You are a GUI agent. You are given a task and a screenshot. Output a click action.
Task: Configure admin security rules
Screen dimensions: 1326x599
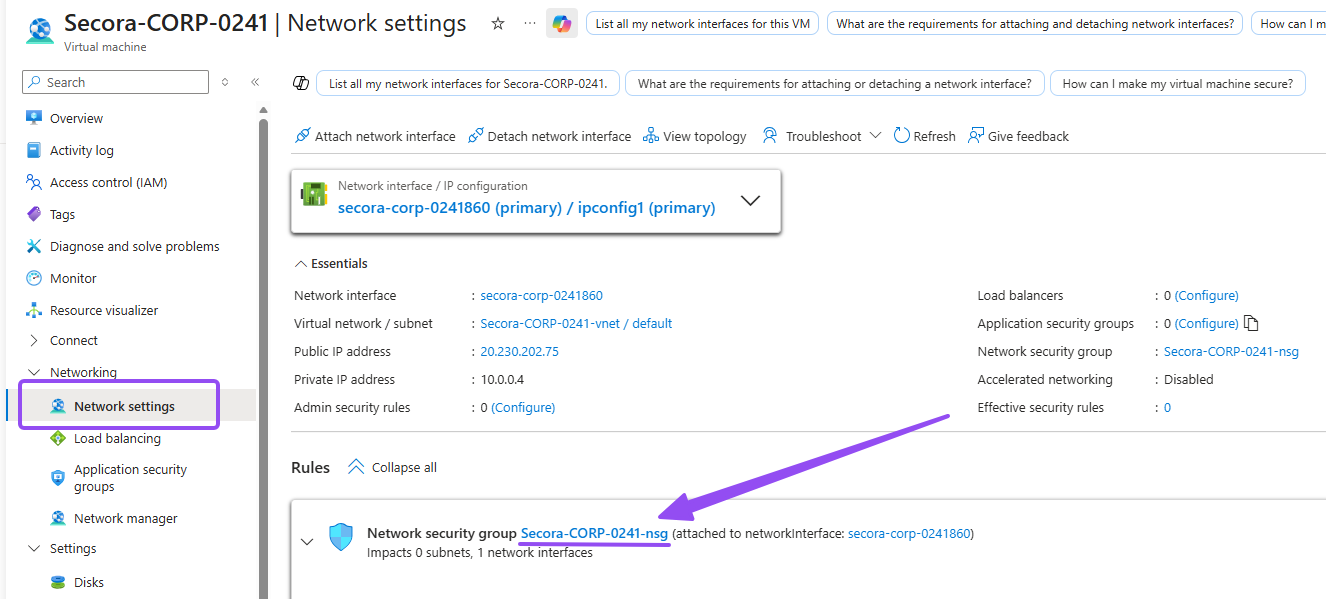point(523,407)
